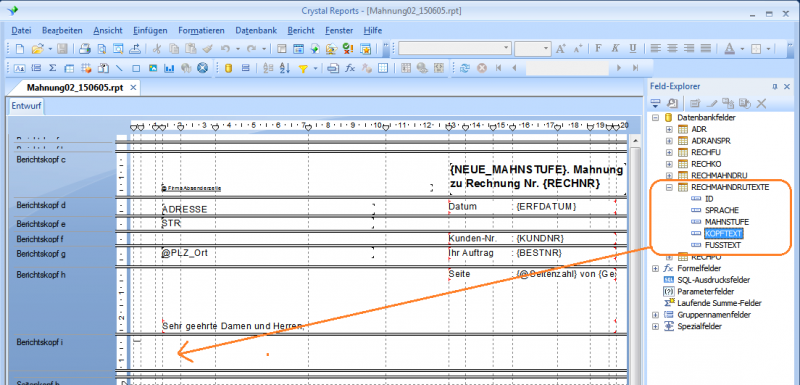Click the Insert Picture icon

coord(153,68)
